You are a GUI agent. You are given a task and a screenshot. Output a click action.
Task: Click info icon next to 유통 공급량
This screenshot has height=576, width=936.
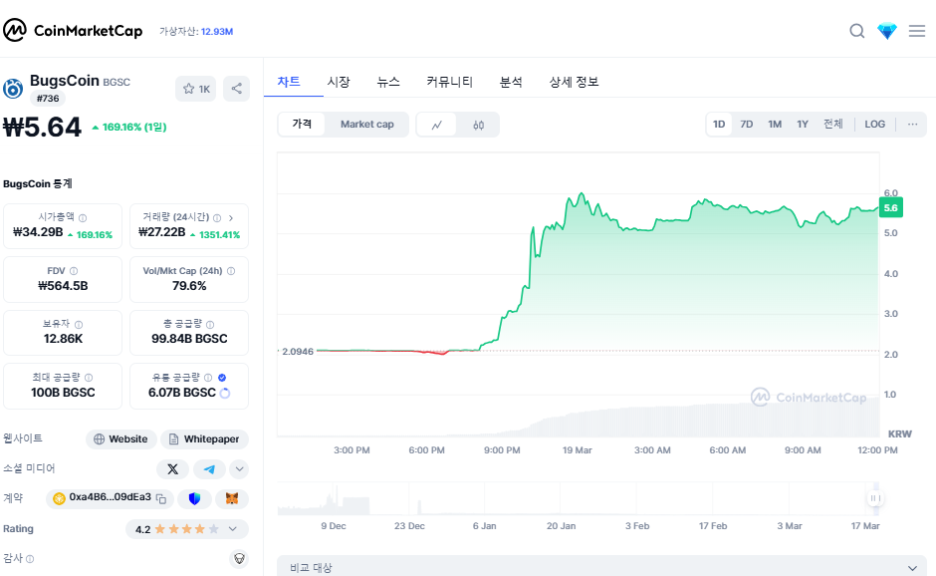(x=208, y=377)
